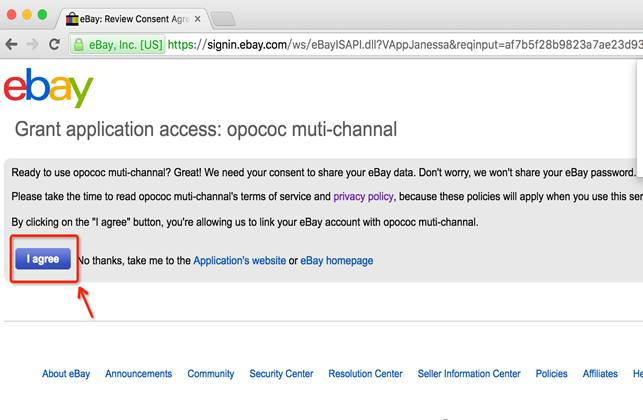The image size is (643, 420).
Task: Open the Announcements footer link
Action: [139, 374]
